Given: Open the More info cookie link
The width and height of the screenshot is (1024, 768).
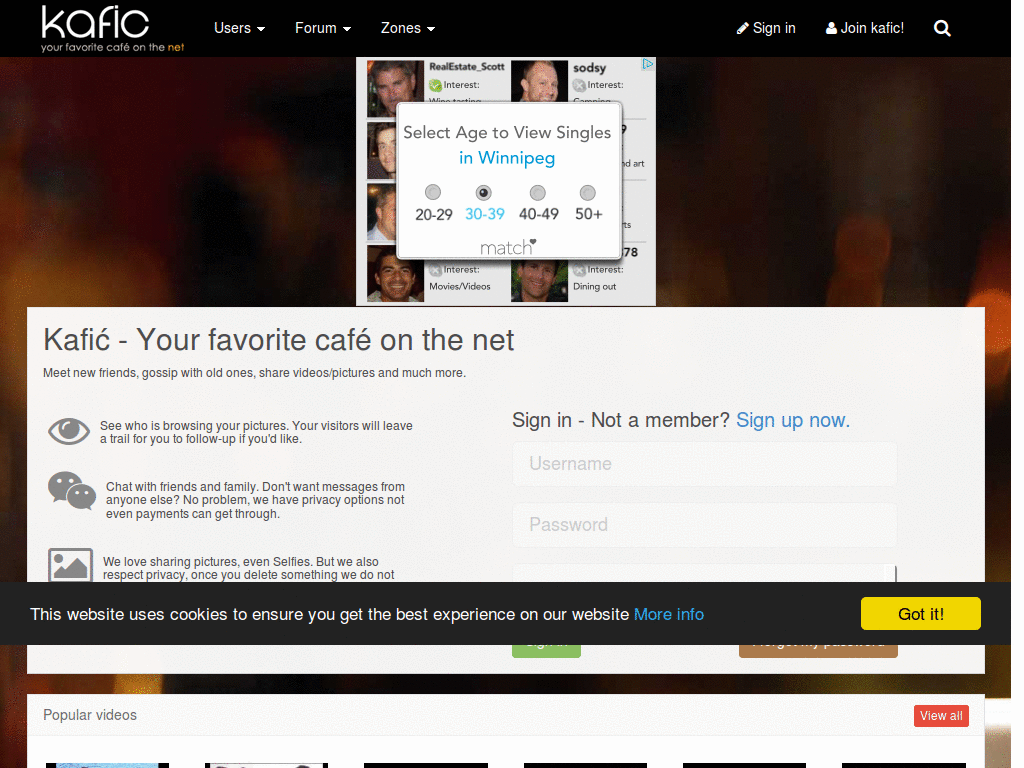Looking at the screenshot, I should (669, 615).
